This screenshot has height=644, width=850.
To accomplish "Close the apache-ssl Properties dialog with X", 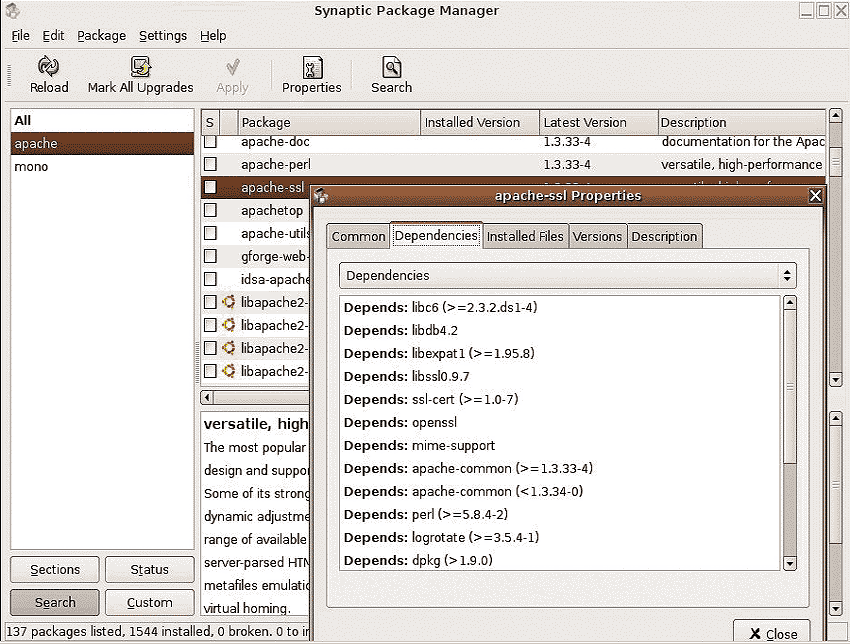I will click(815, 196).
